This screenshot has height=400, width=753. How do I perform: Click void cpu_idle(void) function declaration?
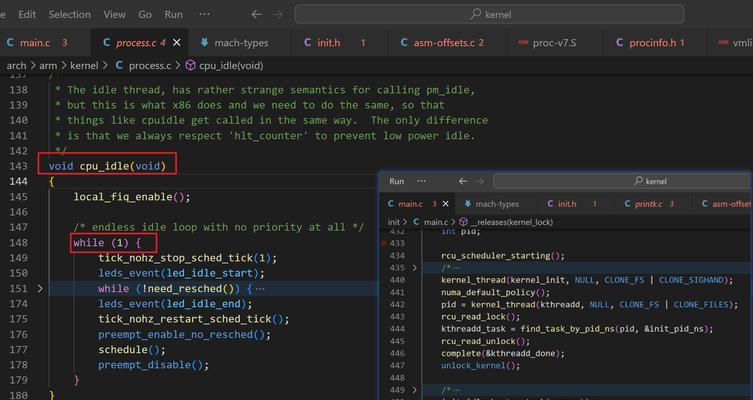pyautogui.click(x=107, y=166)
